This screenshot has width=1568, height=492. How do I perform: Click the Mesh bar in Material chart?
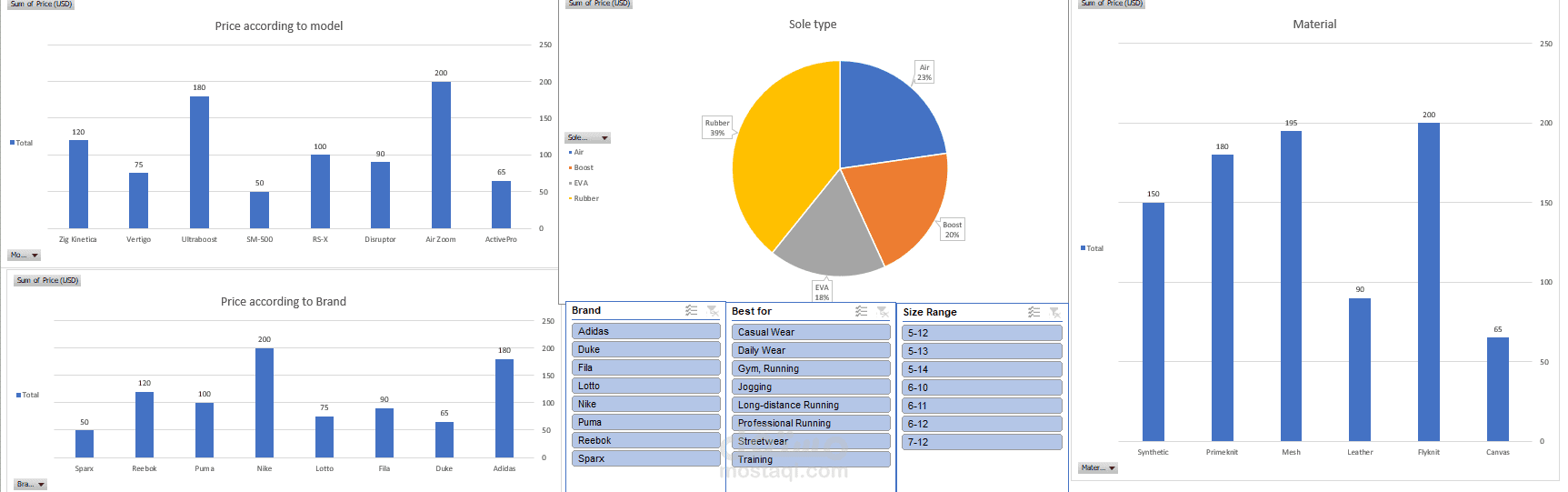1291,286
